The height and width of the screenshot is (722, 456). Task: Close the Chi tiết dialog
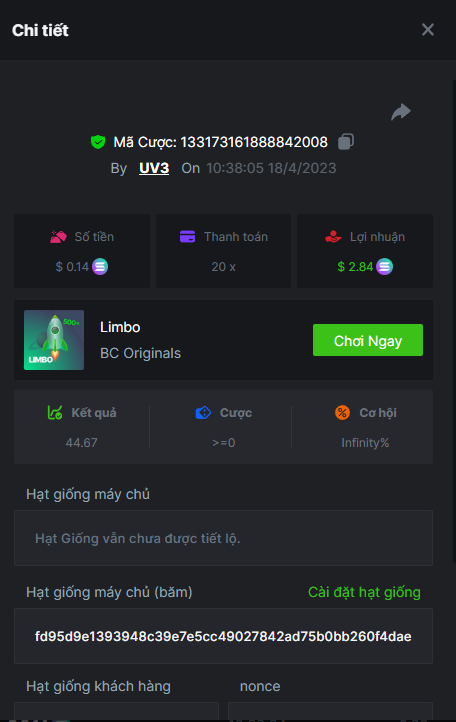click(428, 30)
